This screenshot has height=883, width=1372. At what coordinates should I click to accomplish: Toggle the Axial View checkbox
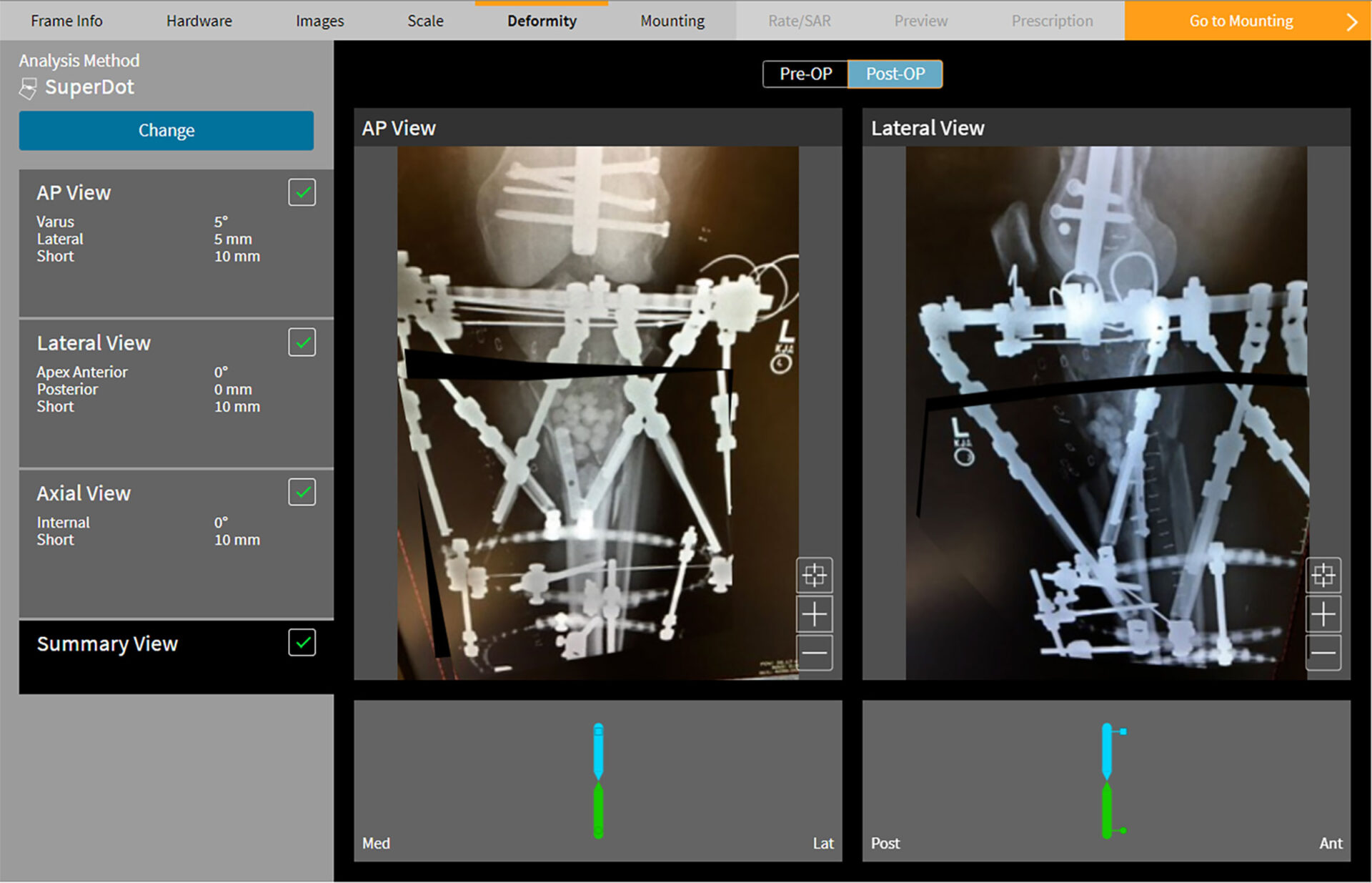pyautogui.click(x=302, y=493)
